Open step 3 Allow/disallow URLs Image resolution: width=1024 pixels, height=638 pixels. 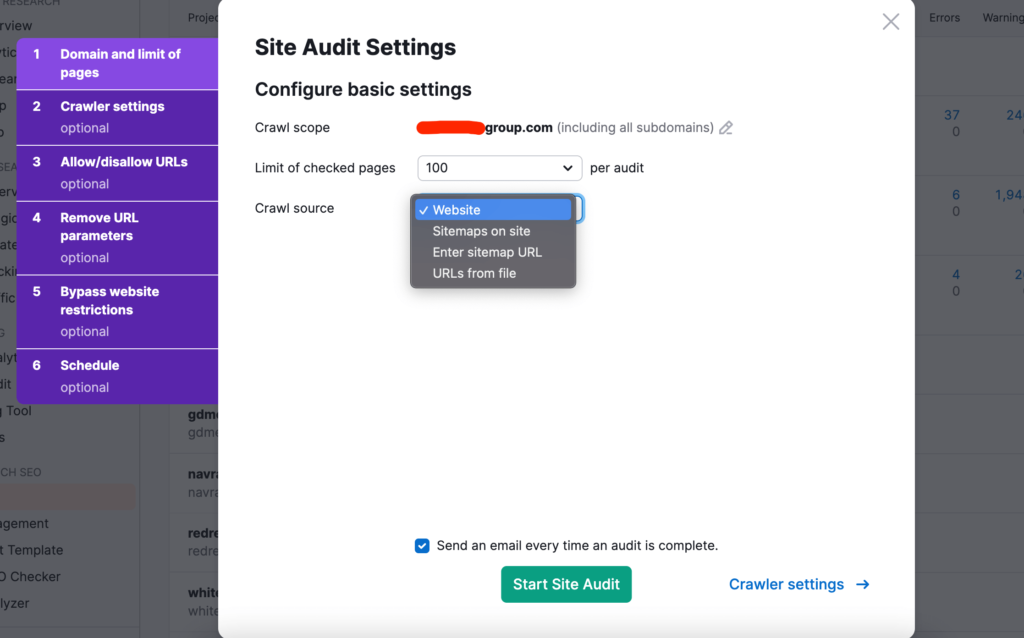[x=118, y=173]
